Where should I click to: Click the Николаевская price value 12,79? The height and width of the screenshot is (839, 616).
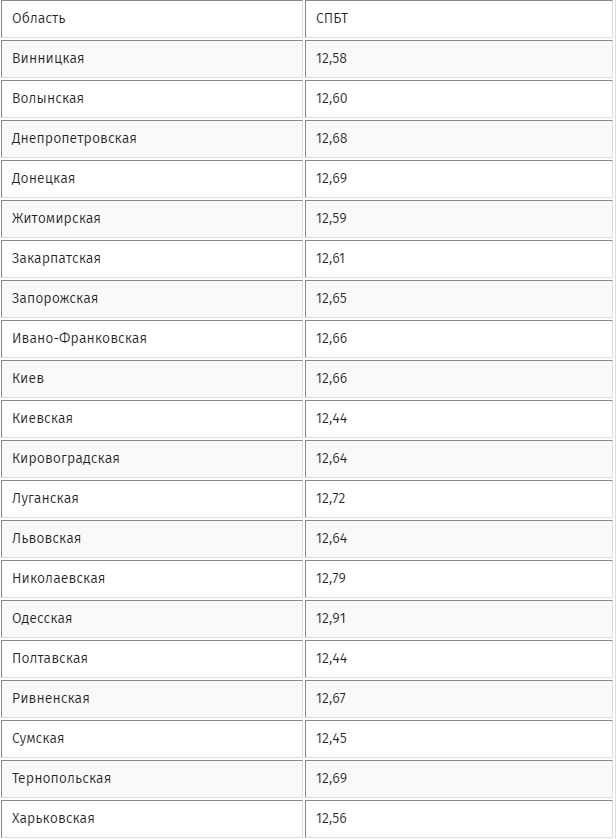(x=331, y=578)
